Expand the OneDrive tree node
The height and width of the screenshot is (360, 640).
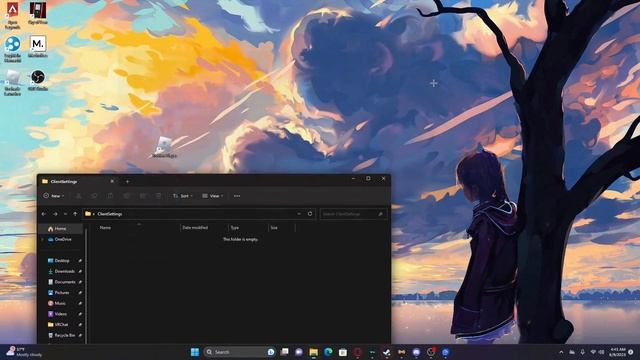43,240
